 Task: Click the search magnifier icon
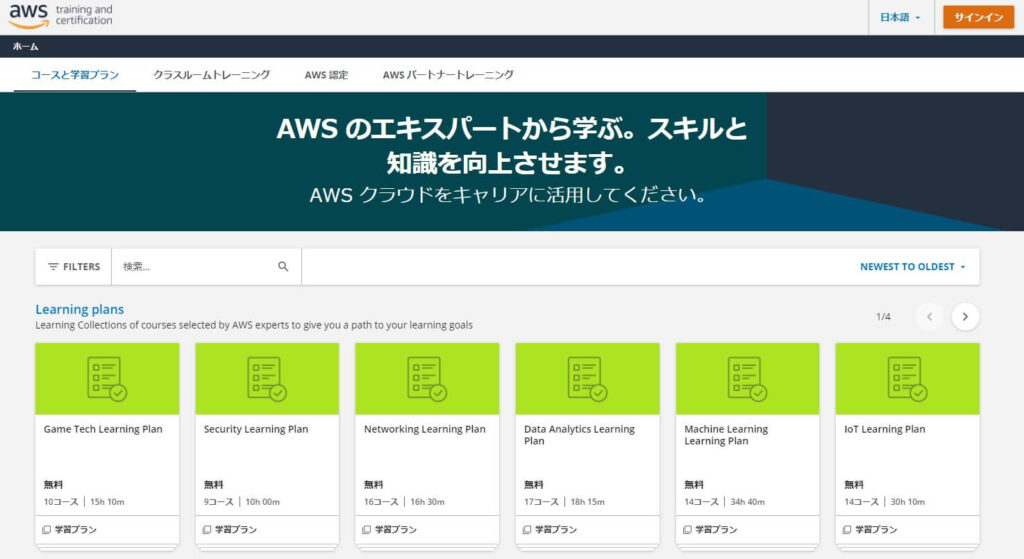click(283, 267)
